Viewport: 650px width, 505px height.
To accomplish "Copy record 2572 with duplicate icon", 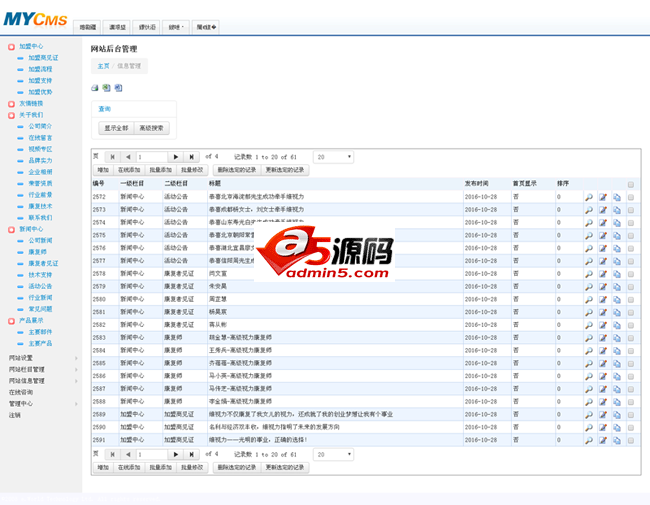I will tap(617, 197).
